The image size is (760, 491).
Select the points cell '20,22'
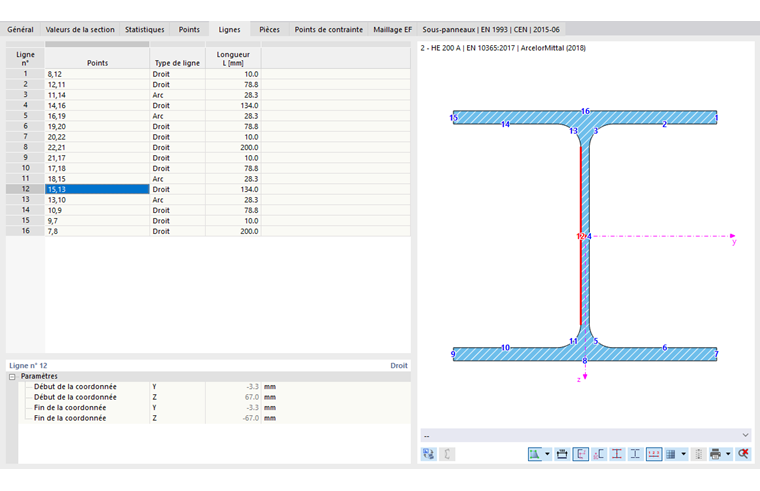(97, 137)
